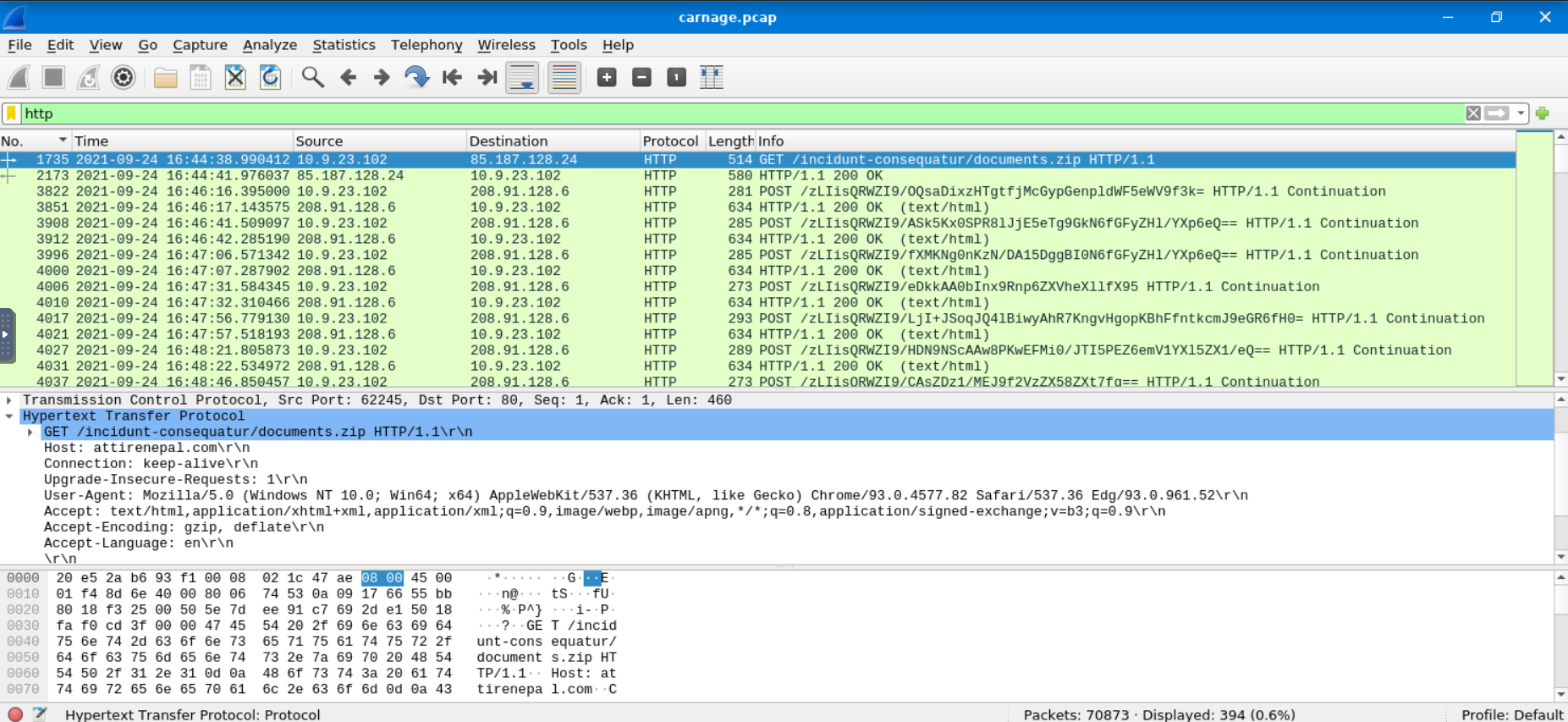Image resolution: width=1568 pixels, height=722 pixels.
Task: Expand Transmission Control Protocol details
Action: [9, 400]
